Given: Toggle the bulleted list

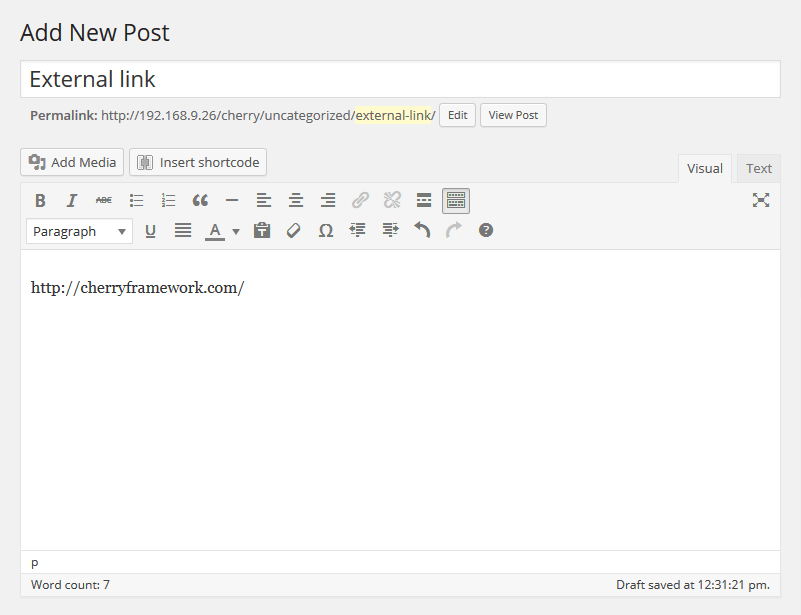Looking at the screenshot, I should [x=135, y=200].
